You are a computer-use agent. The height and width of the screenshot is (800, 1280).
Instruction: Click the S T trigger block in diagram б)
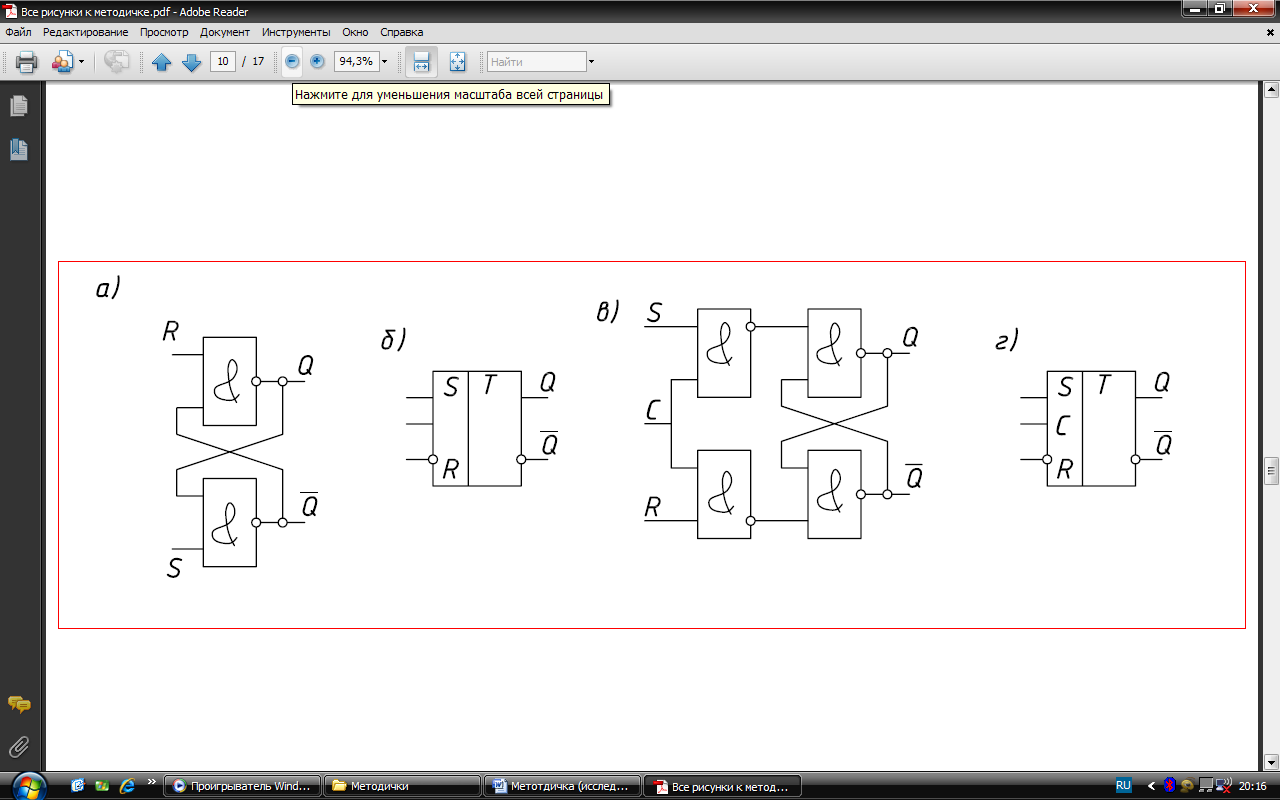[x=477, y=428]
